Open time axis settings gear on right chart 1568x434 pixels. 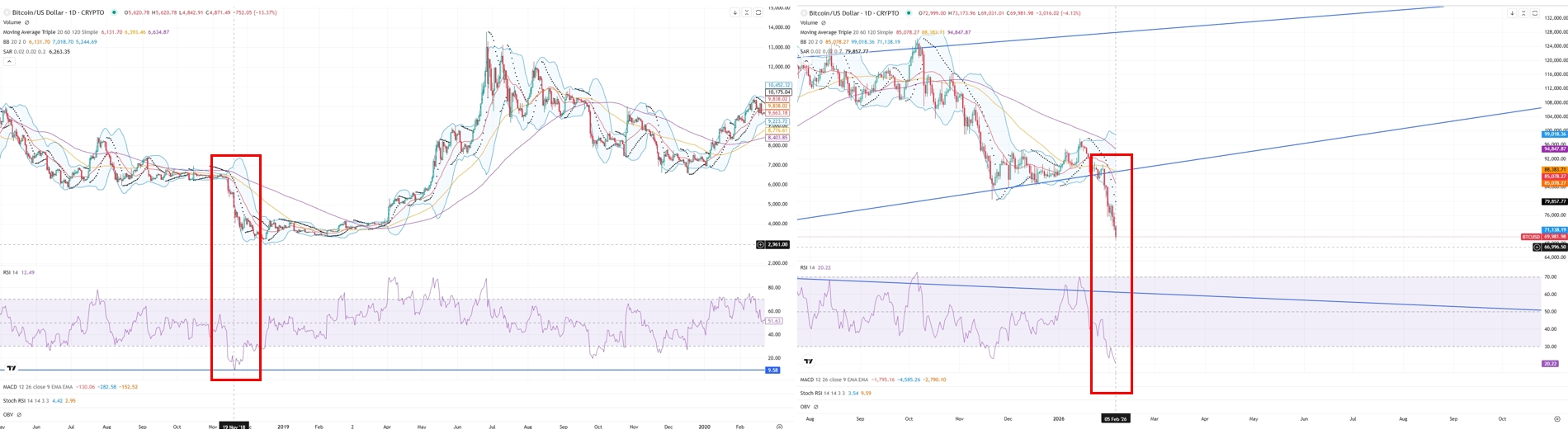coord(1556,419)
